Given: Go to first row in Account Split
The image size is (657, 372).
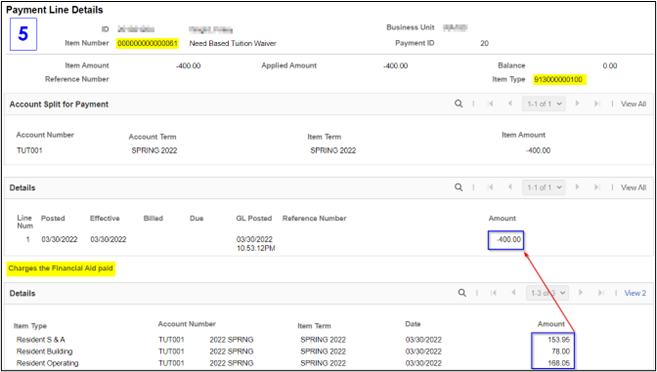Looking at the screenshot, I should (x=490, y=104).
